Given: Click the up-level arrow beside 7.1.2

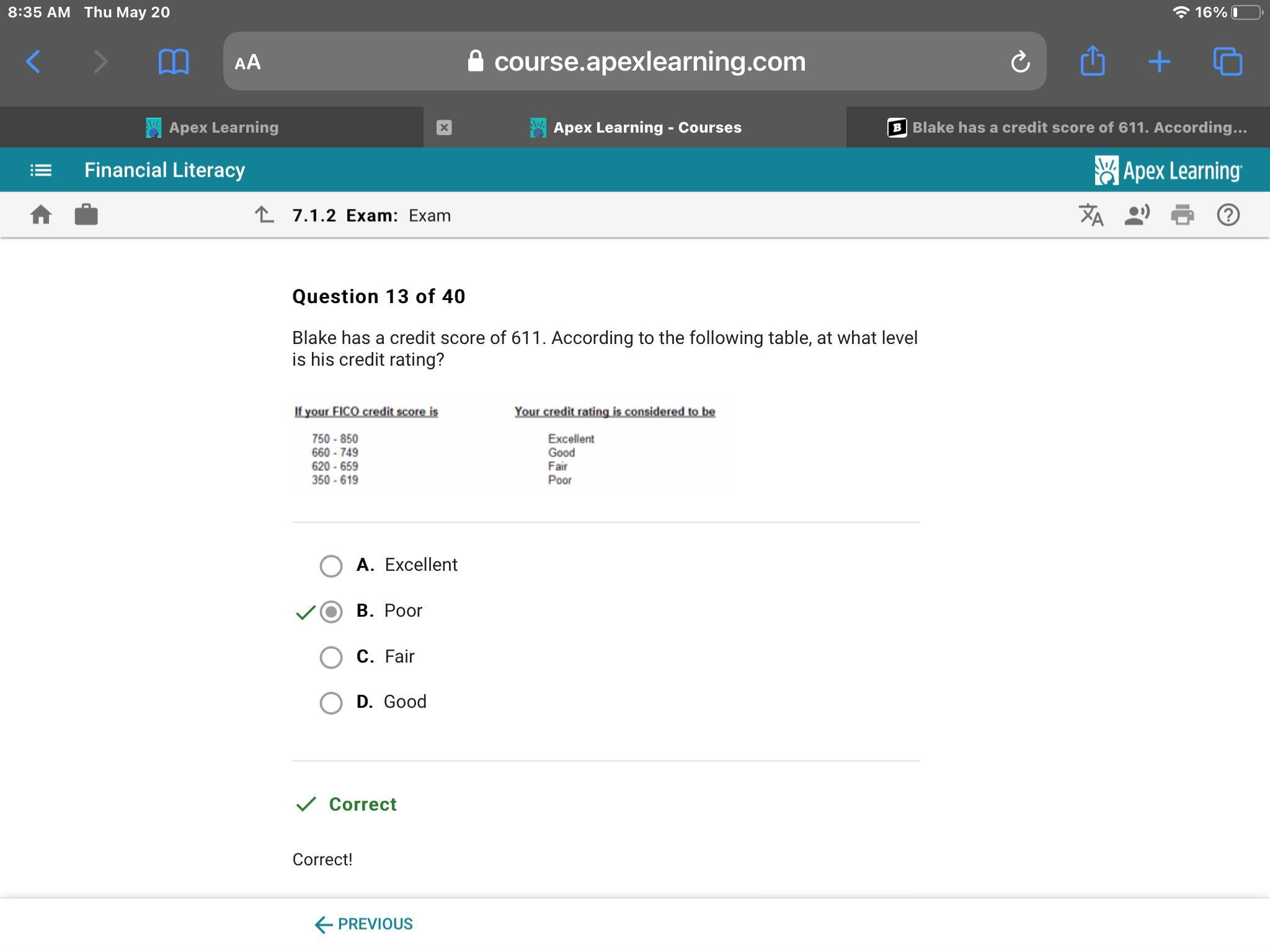Looking at the screenshot, I should 264,215.
